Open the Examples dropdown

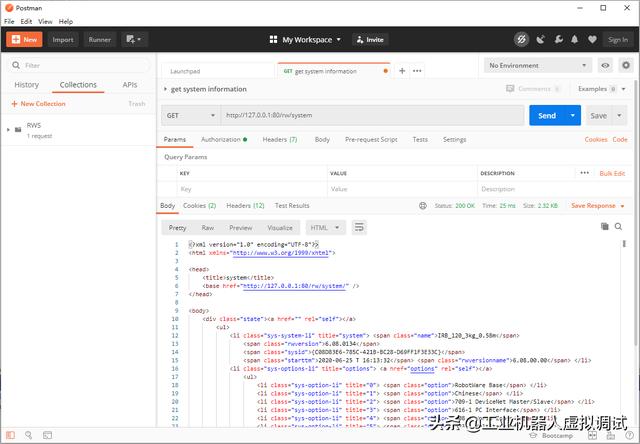click(601, 89)
